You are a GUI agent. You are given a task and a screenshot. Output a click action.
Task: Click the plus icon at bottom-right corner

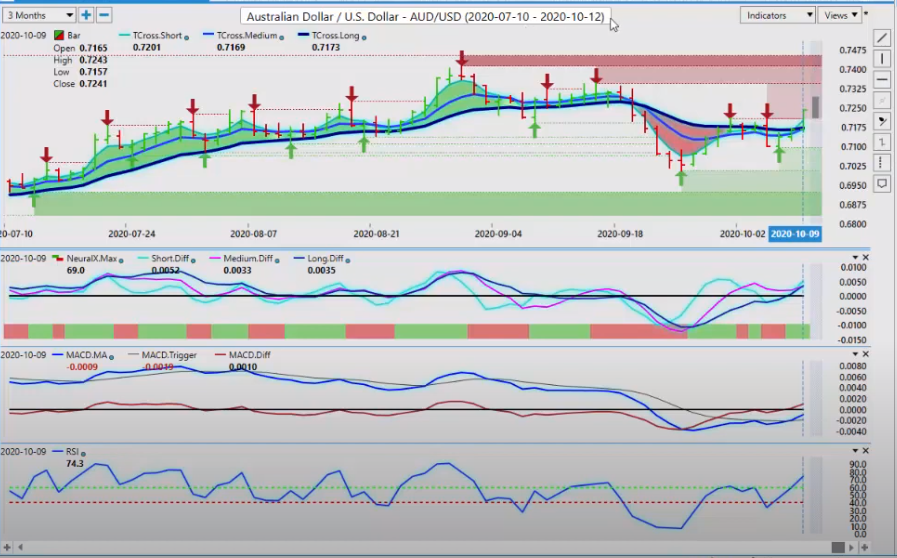coord(864,548)
